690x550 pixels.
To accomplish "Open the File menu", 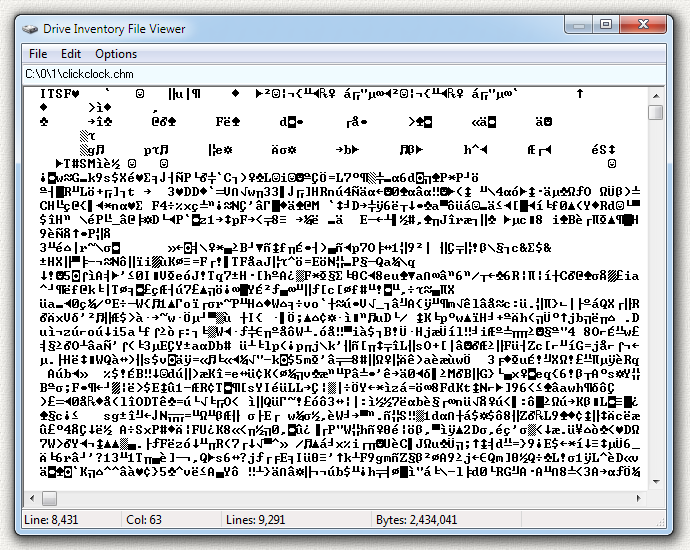I will (x=38, y=54).
